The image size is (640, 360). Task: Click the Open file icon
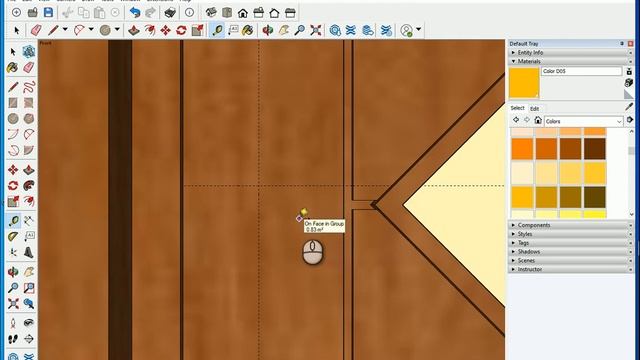[32, 13]
